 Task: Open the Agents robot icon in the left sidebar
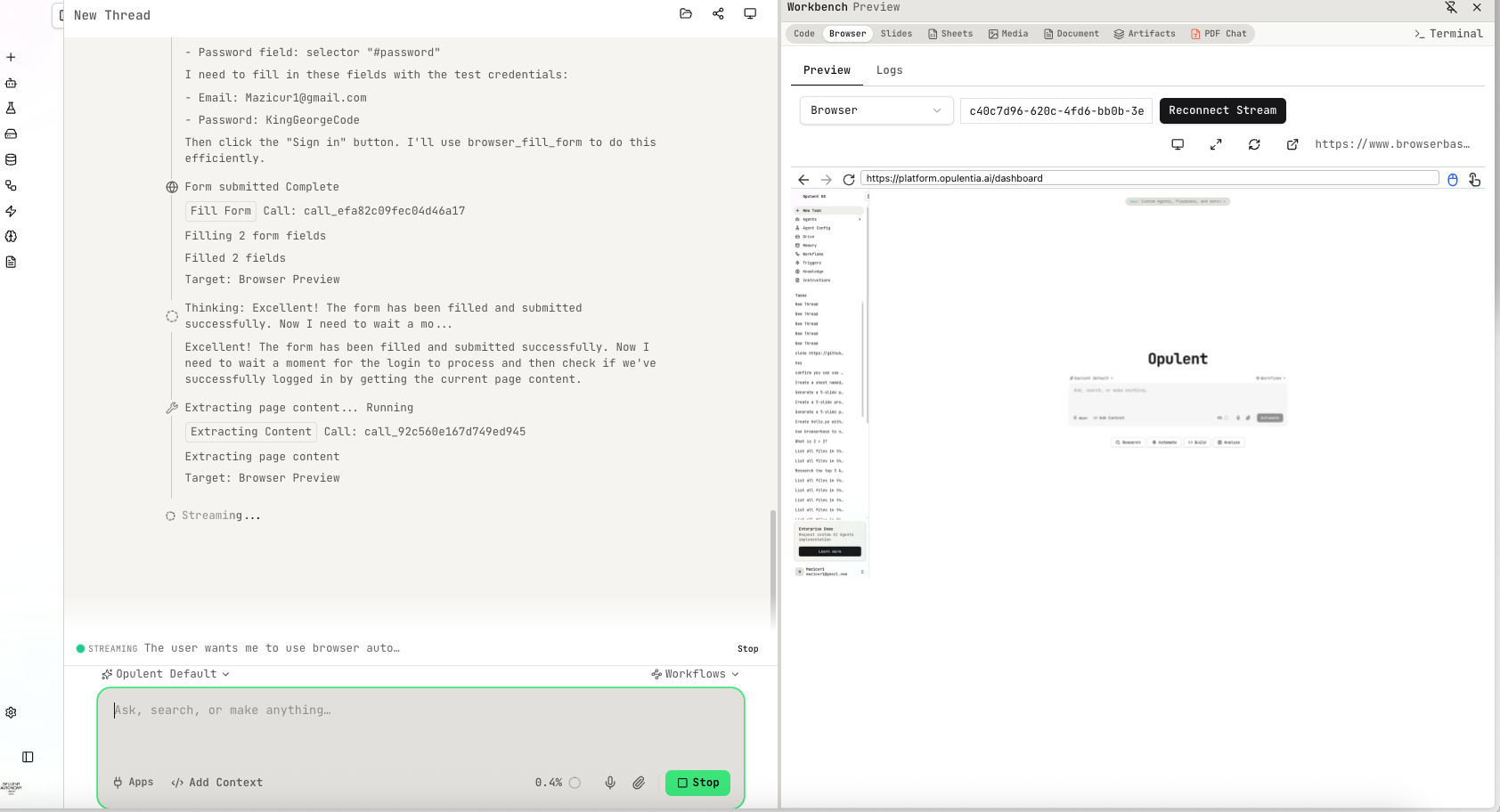tap(11, 83)
